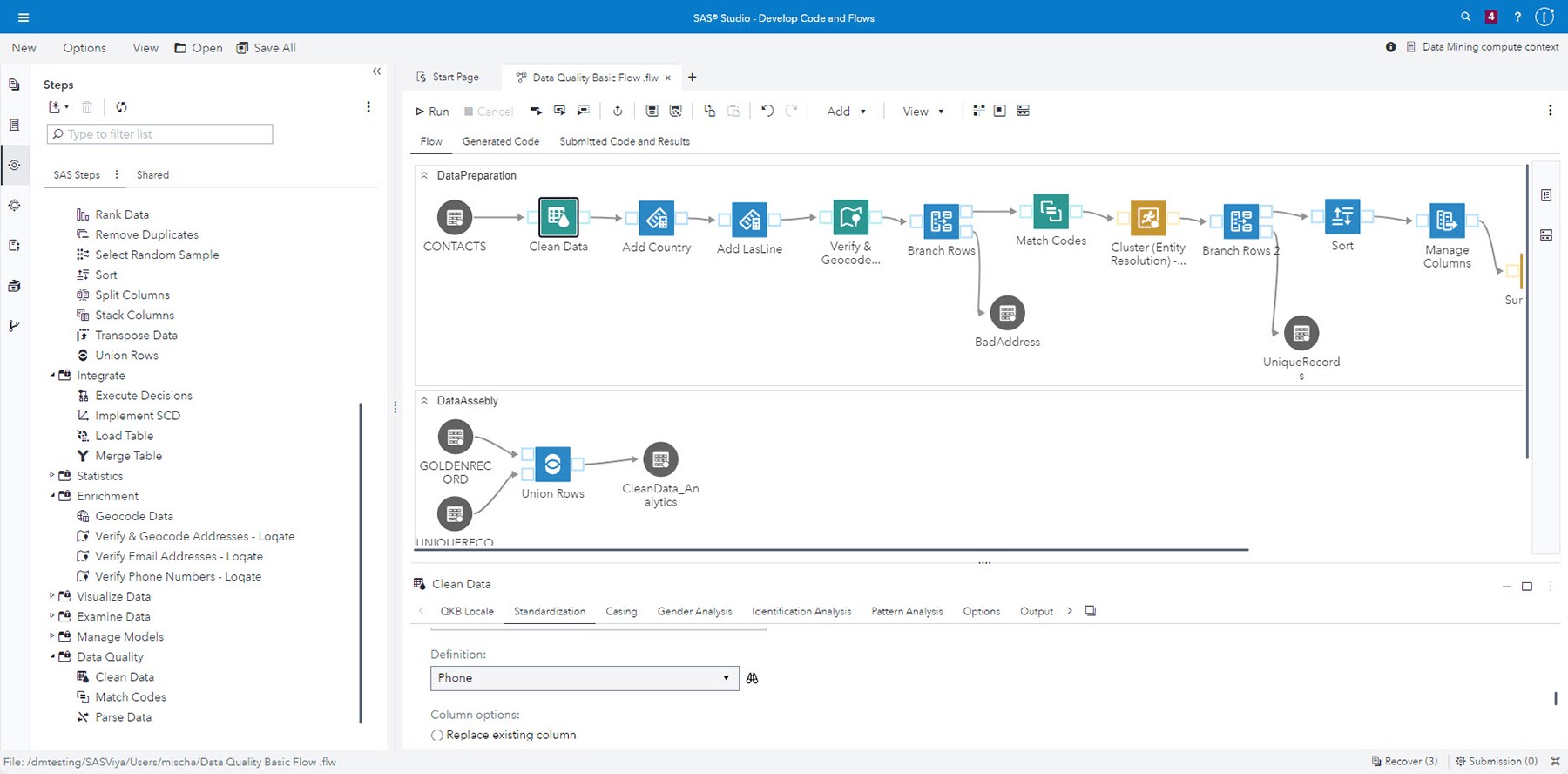Click the Copy toolbar icon
This screenshot has height=774, width=1568.
[710, 111]
